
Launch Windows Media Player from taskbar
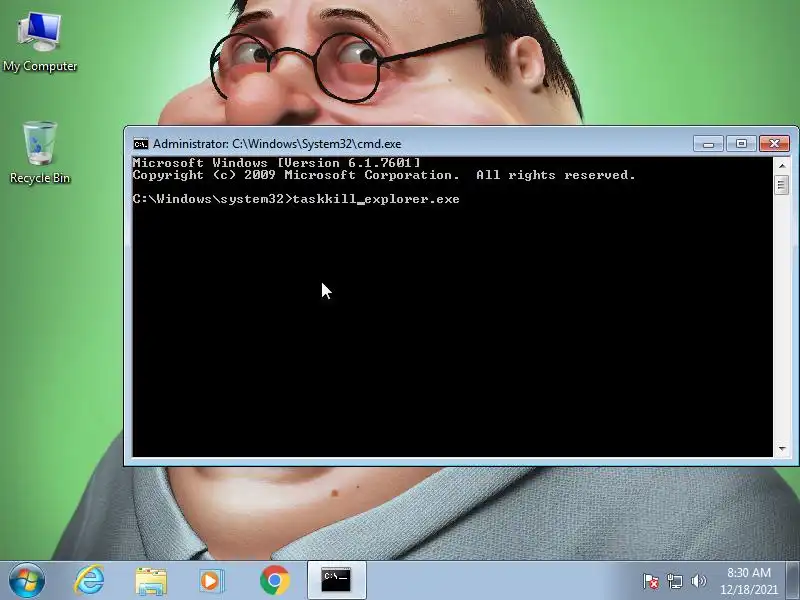[x=211, y=581]
